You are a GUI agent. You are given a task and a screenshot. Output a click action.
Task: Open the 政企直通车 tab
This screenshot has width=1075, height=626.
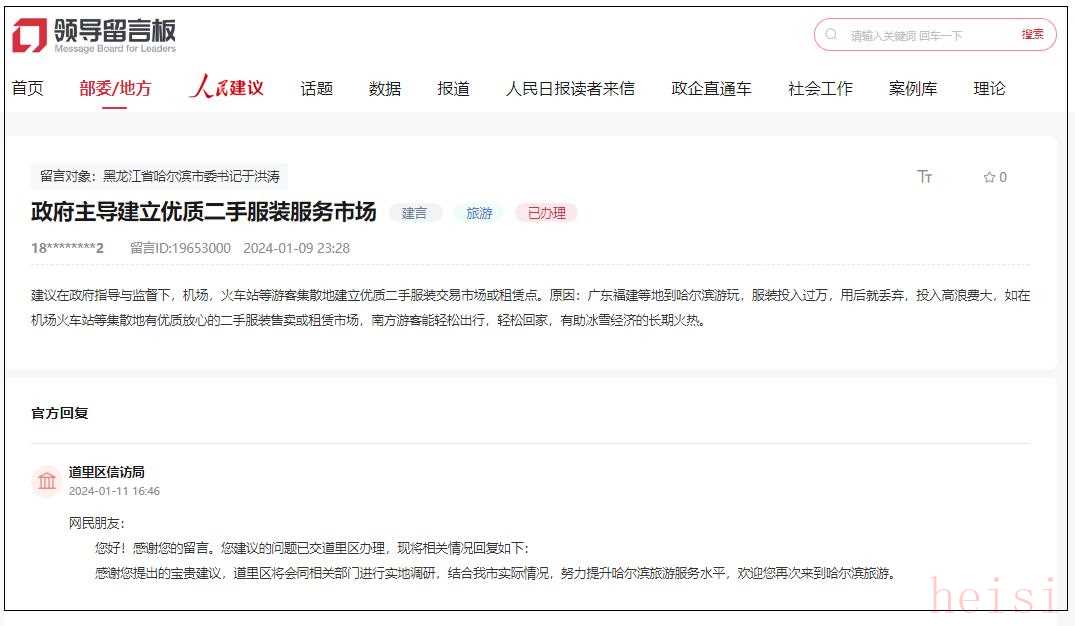711,88
